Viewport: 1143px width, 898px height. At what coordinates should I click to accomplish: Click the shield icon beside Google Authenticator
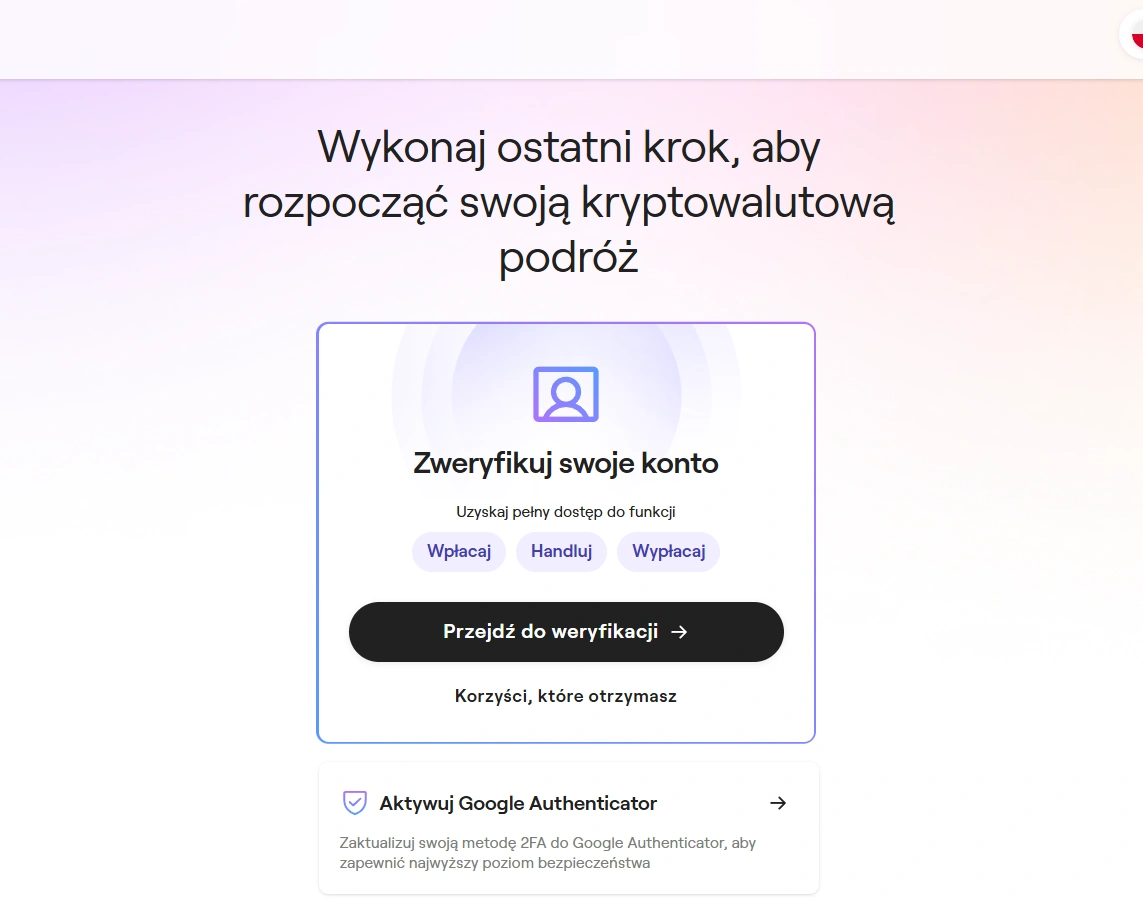tap(354, 803)
